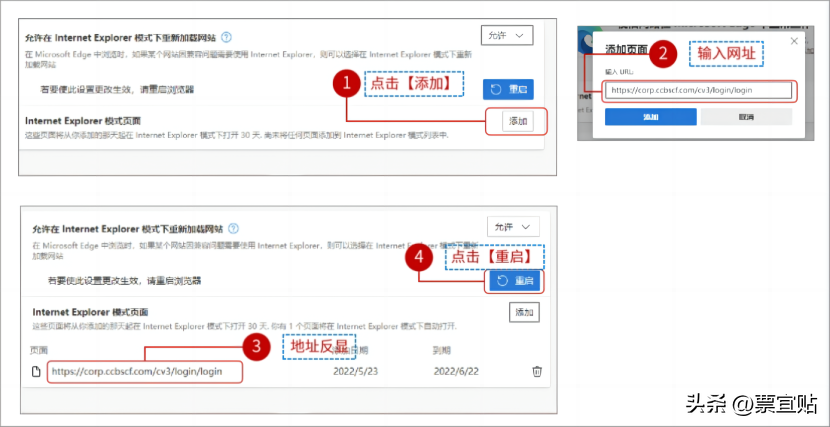The width and height of the screenshot is (830, 427).
Task: Click the 重启 button in the bottom settings panel
Action: tap(515, 281)
